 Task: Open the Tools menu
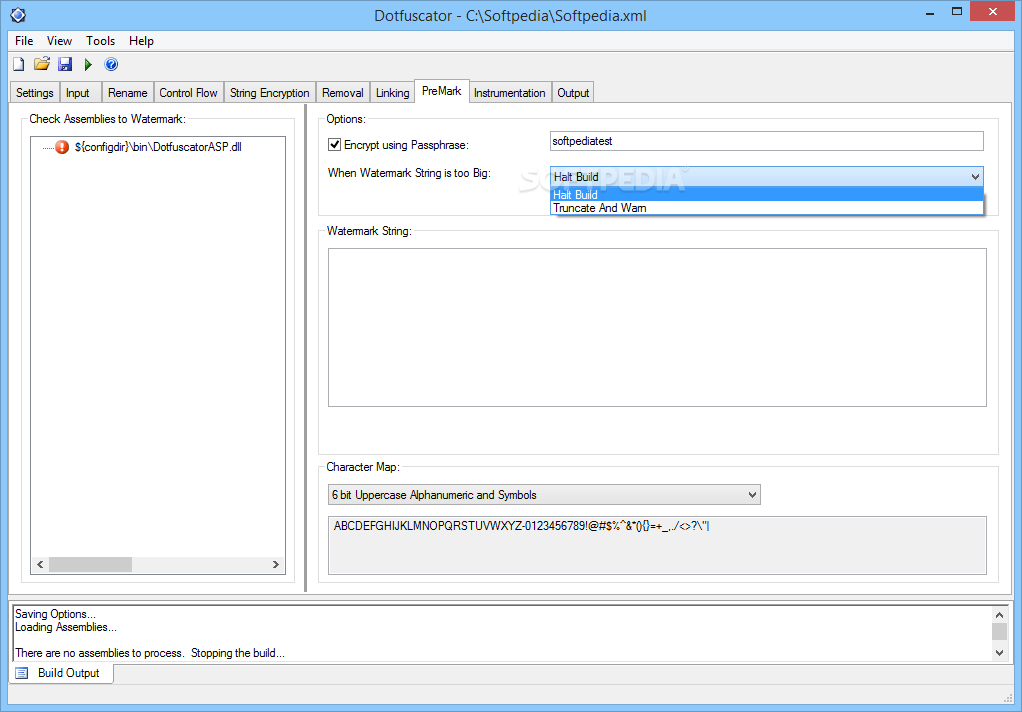tap(99, 41)
